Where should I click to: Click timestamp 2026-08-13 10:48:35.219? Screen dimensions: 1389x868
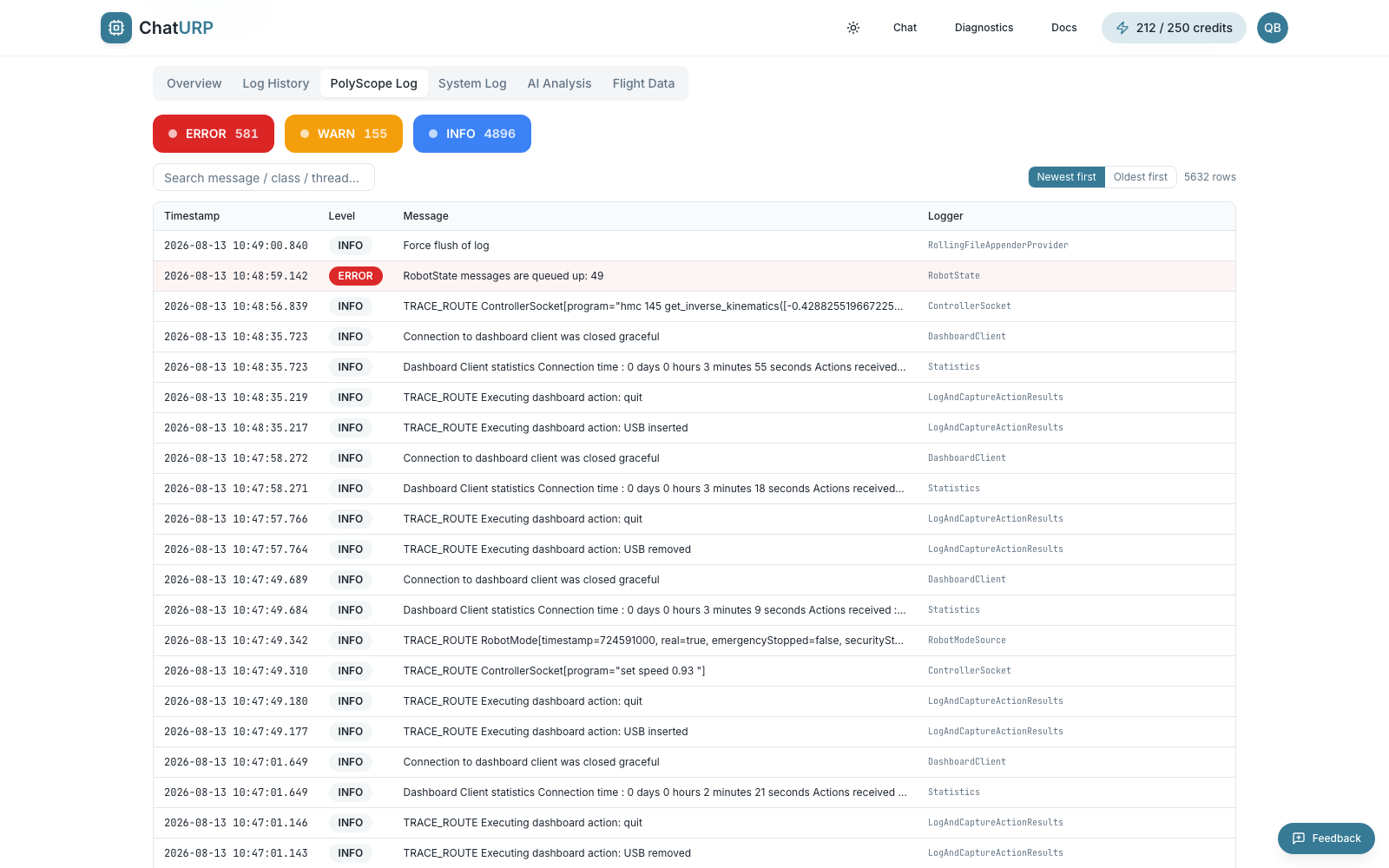tap(236, 398)
